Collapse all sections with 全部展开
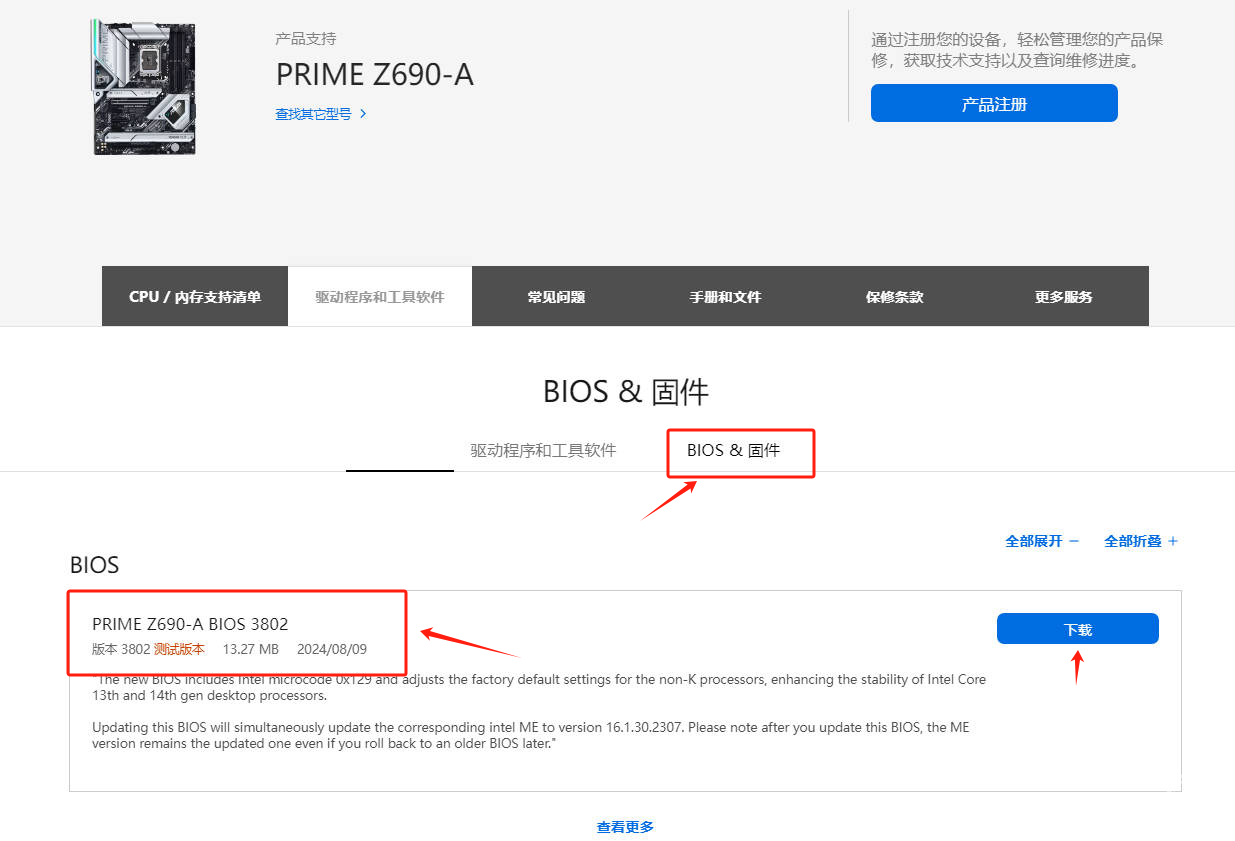The width and height of the screenshot is (1235, 841). tap(1033, 541)
